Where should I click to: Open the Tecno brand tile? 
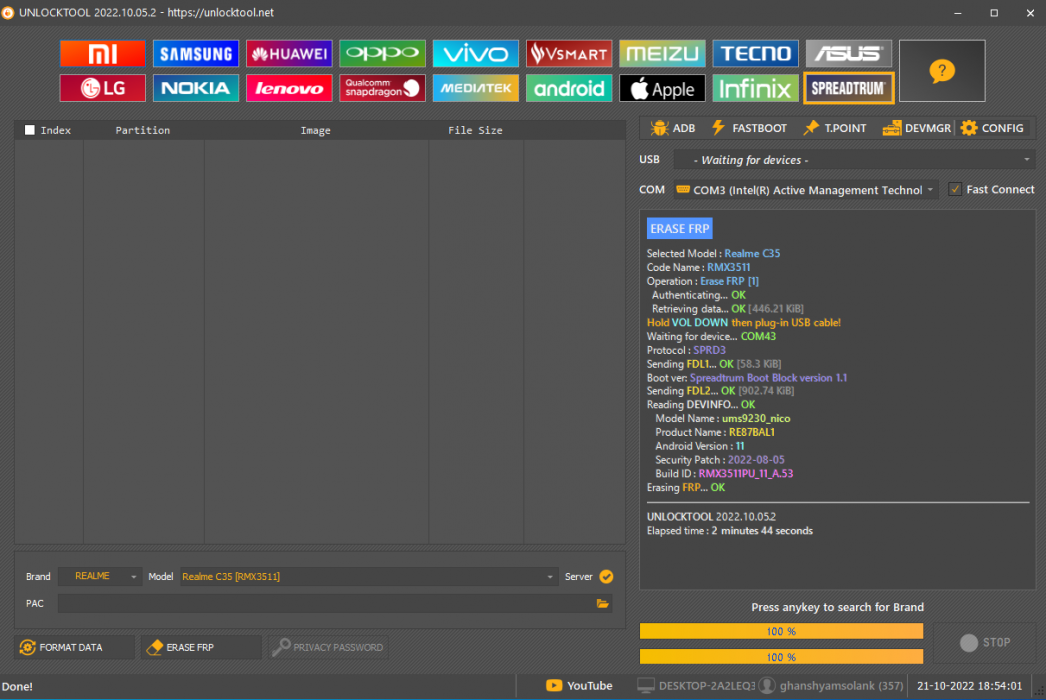(x=755, y=53)
